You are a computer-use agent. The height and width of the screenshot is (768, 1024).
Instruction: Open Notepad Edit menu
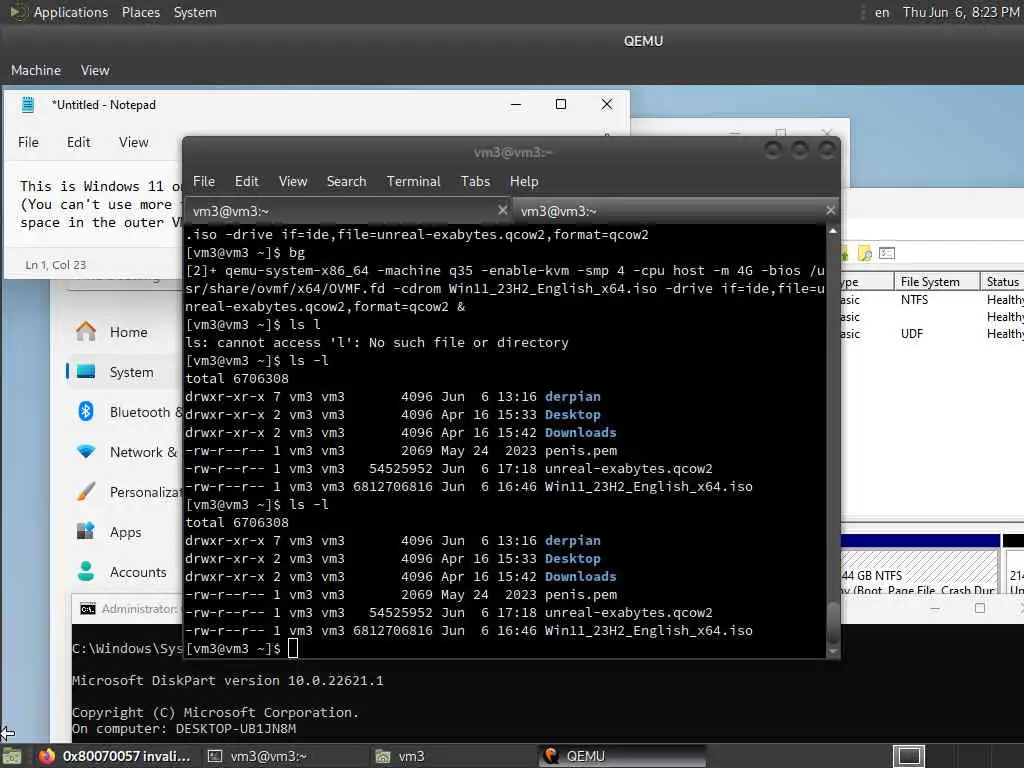pos(78,142)
